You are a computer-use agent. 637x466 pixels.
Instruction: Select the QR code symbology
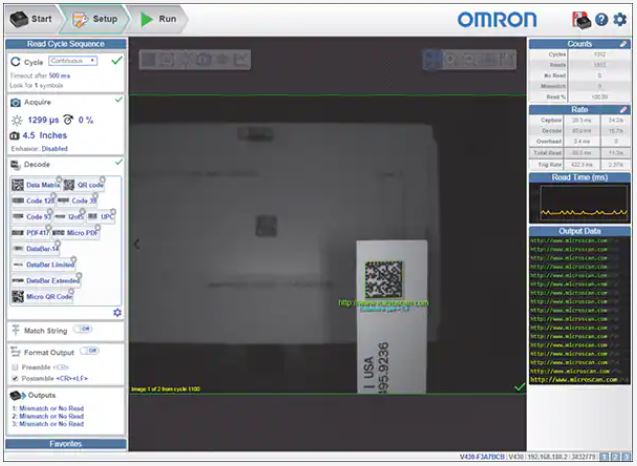(x=84, y=185)
